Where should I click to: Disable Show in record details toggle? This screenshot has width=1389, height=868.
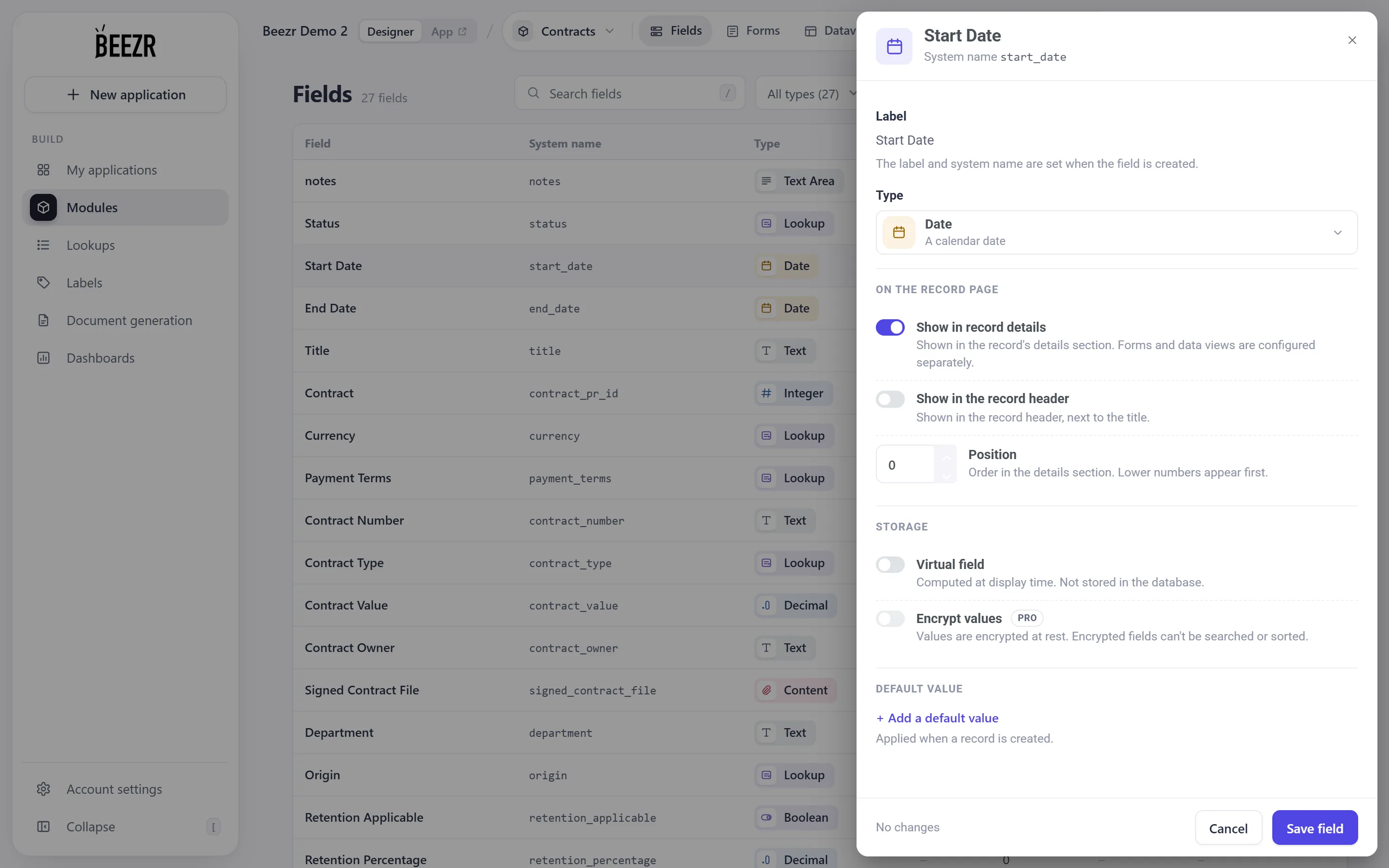coord(890,327)
